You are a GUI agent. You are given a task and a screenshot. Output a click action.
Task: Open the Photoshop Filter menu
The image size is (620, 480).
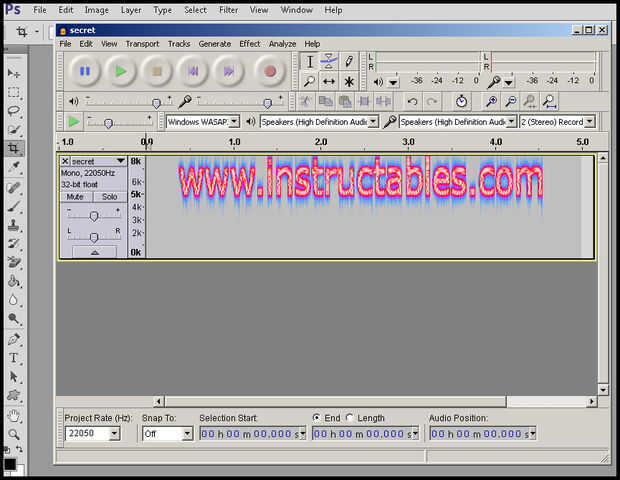click(229, 10)
